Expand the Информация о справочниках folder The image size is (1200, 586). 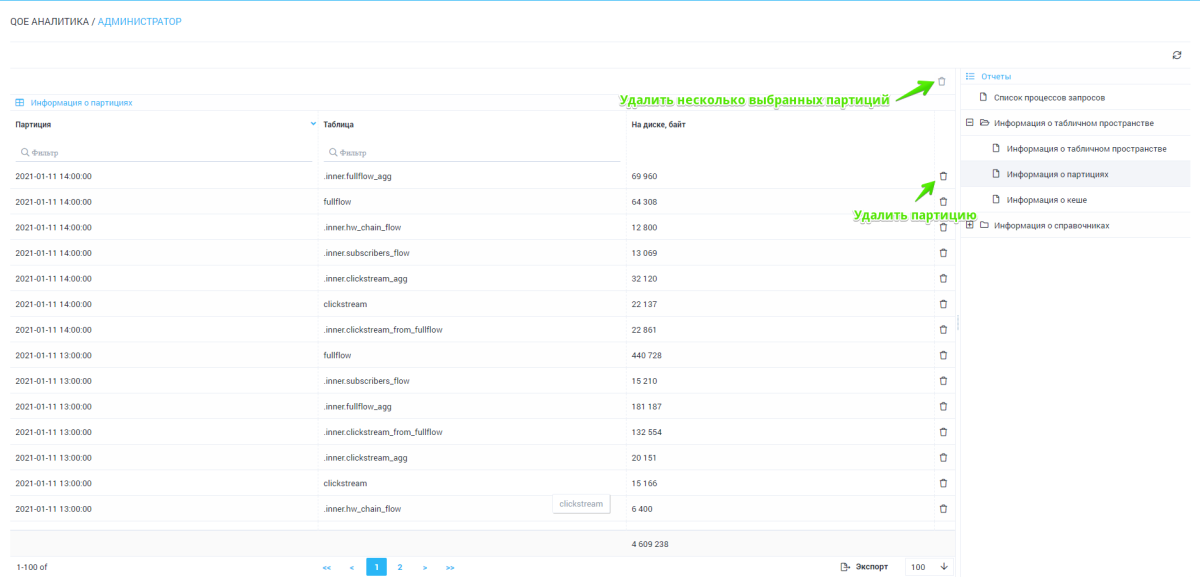pyautogui.click(x=969, y=225)
